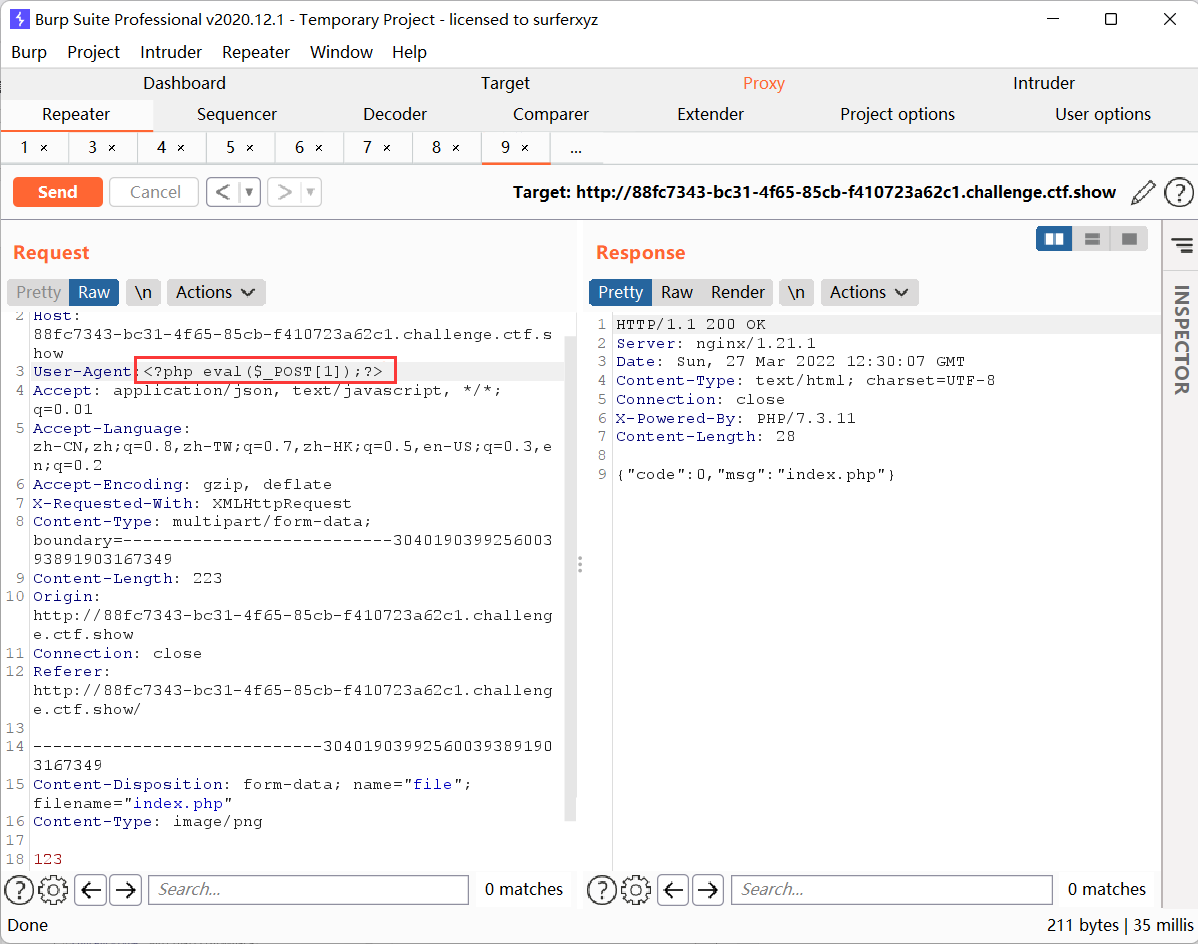Toggle response Pretty view
The image size is (1198, 944).
pos(620,293)
